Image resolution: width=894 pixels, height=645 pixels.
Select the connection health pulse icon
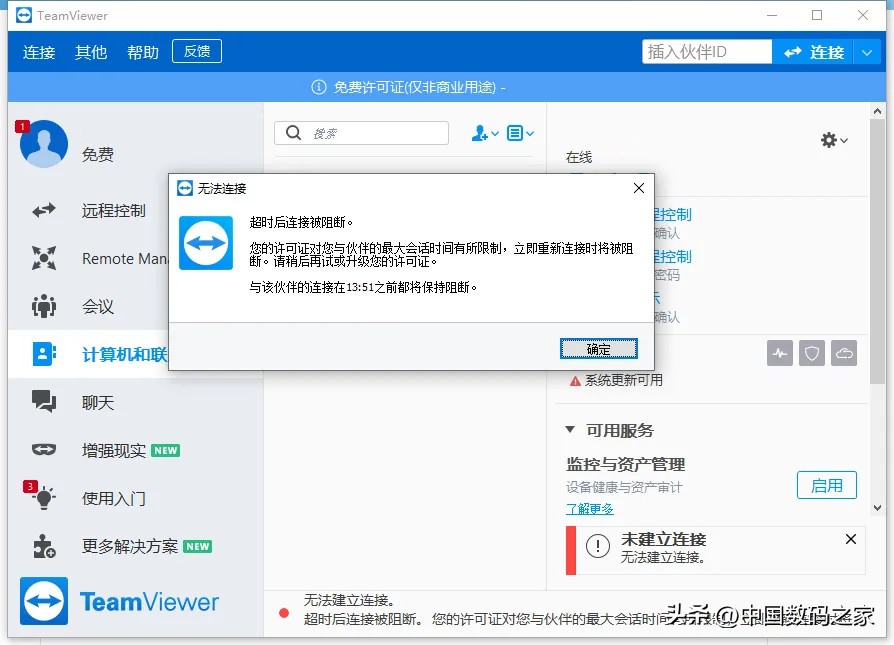pyautogui.click(x=779, y=353)
